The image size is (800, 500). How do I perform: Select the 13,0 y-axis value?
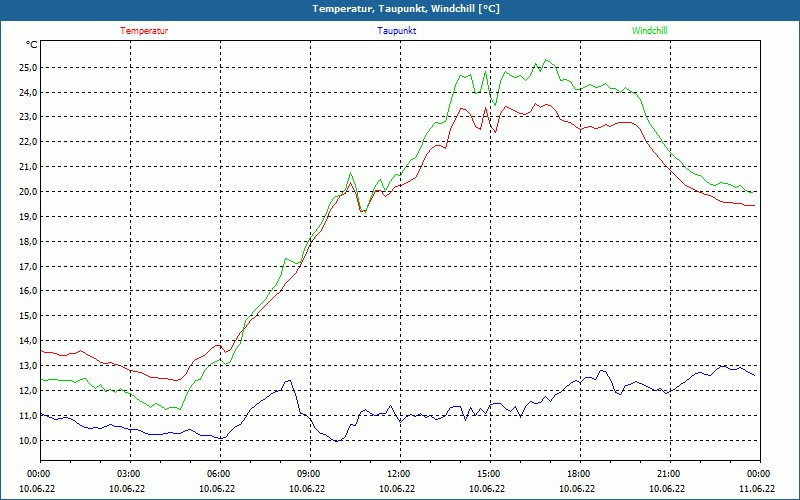point(28,366)
